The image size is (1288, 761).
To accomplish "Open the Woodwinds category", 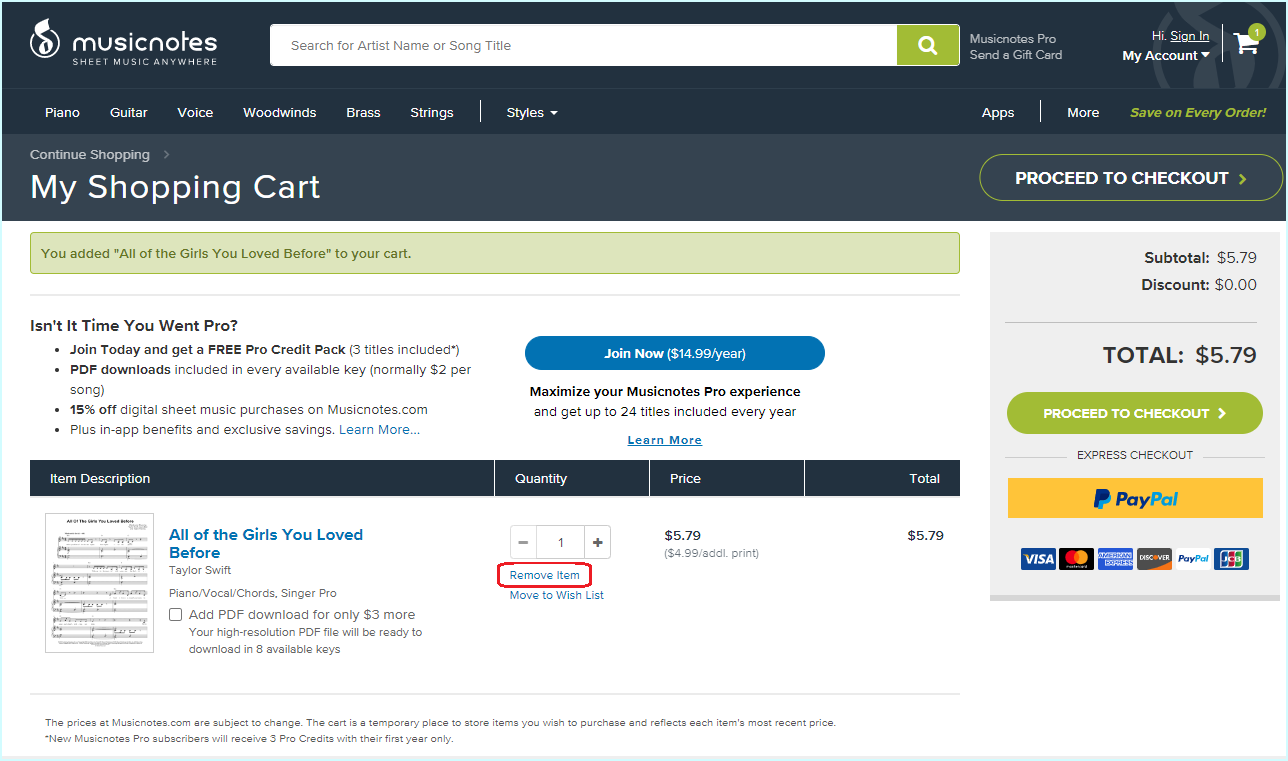I will tap(280, 112).
